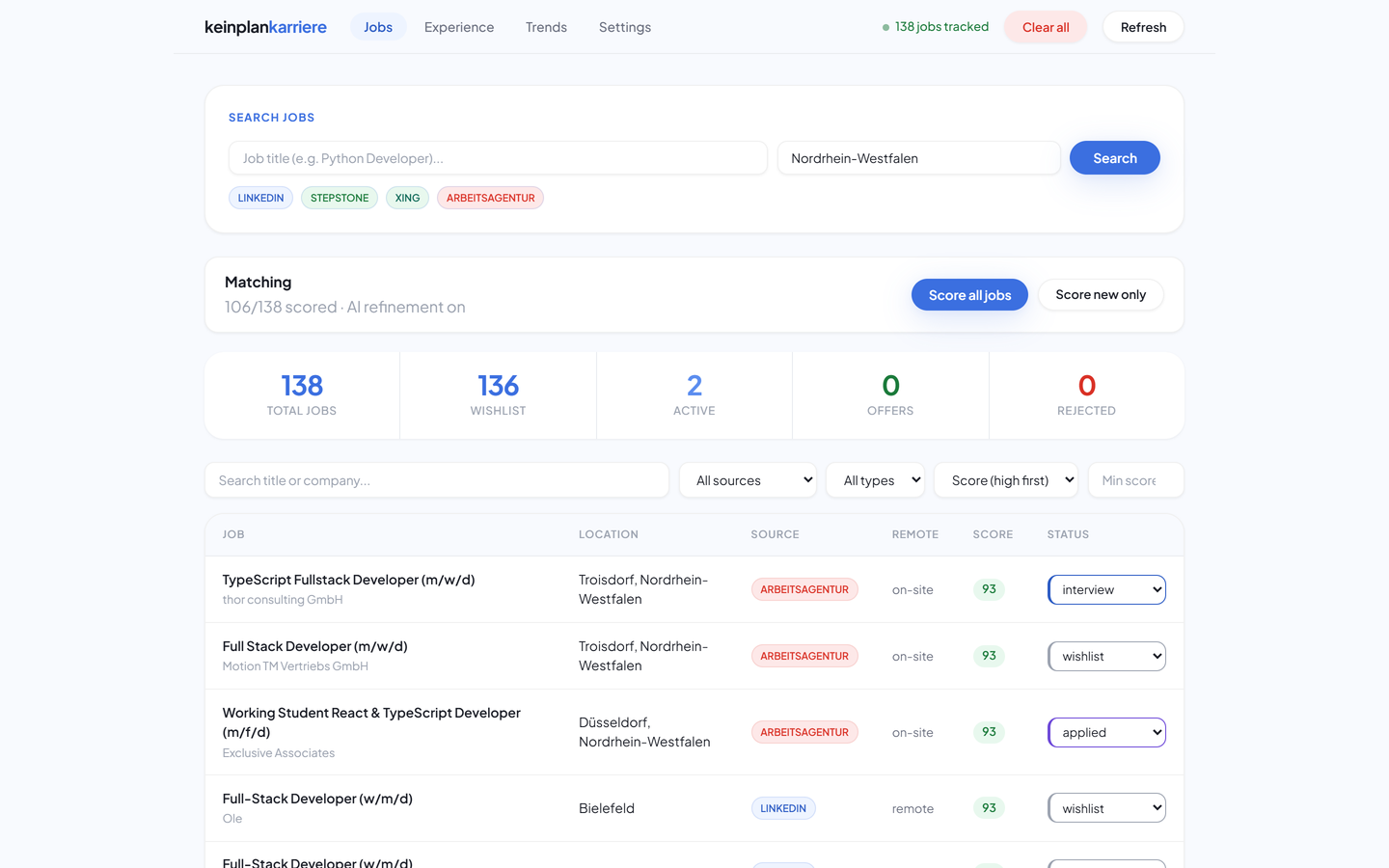
Task: Click the remote label in Bielefeld row
Action: tap(912, 808)
